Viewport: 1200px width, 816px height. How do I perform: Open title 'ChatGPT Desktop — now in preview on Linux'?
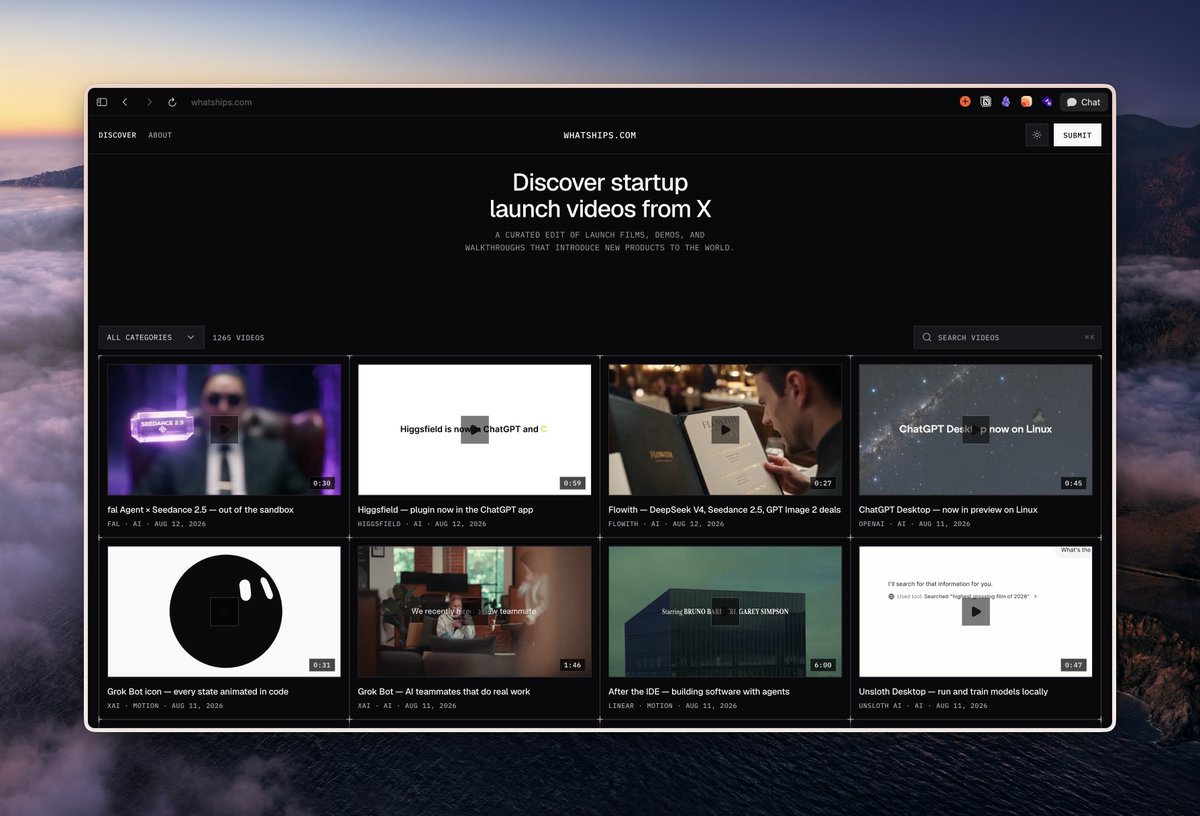(948, 510)
